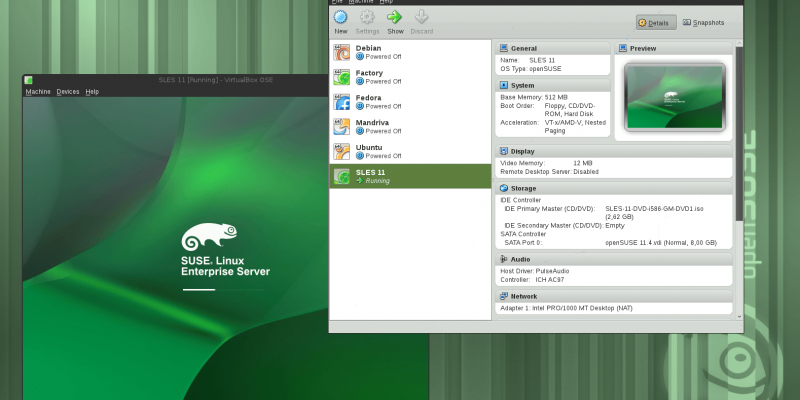Open Devices menu in SLES 11 window
Viewport: 800px width, 400px height.
68,92
